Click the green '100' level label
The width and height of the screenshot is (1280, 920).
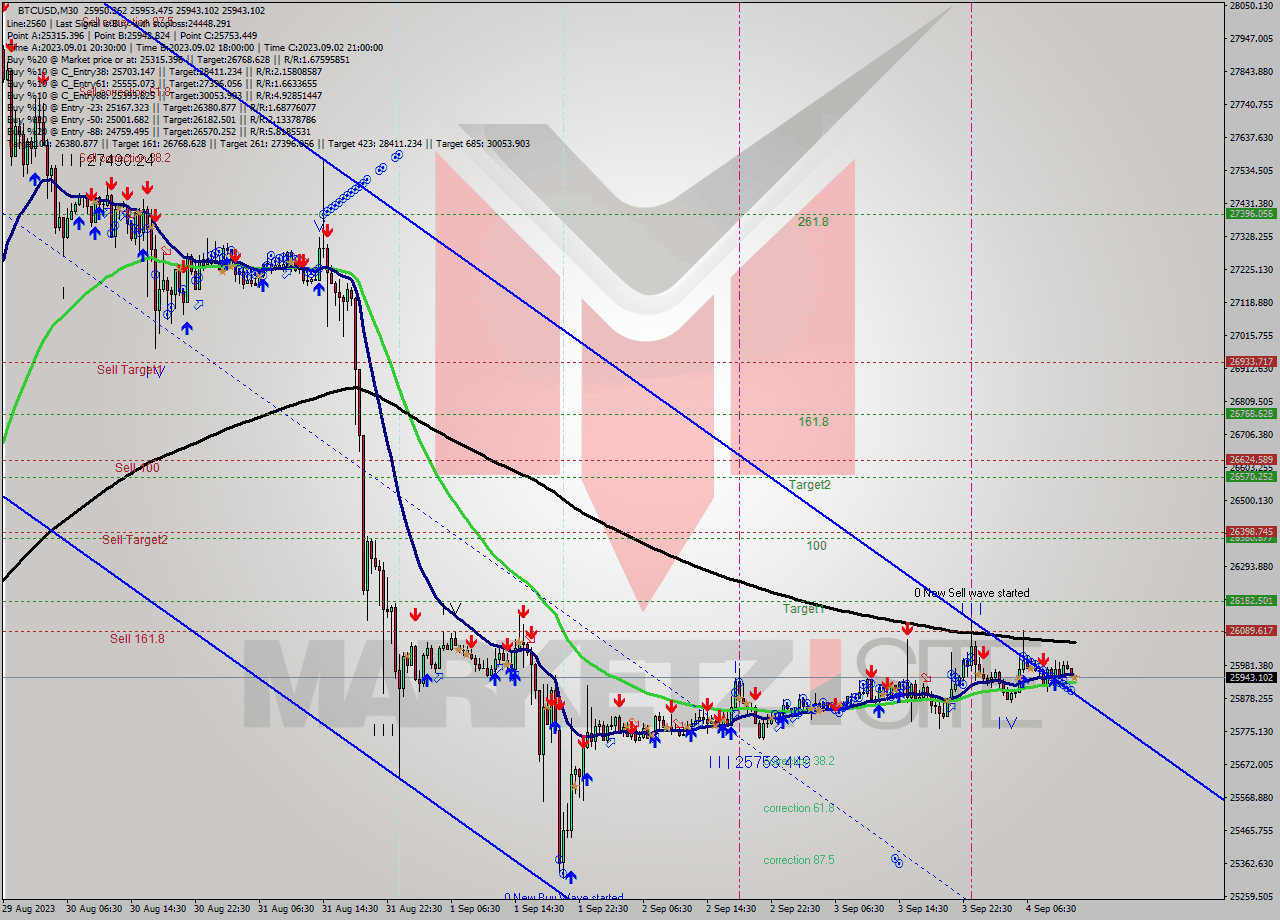tap(816, 546)
